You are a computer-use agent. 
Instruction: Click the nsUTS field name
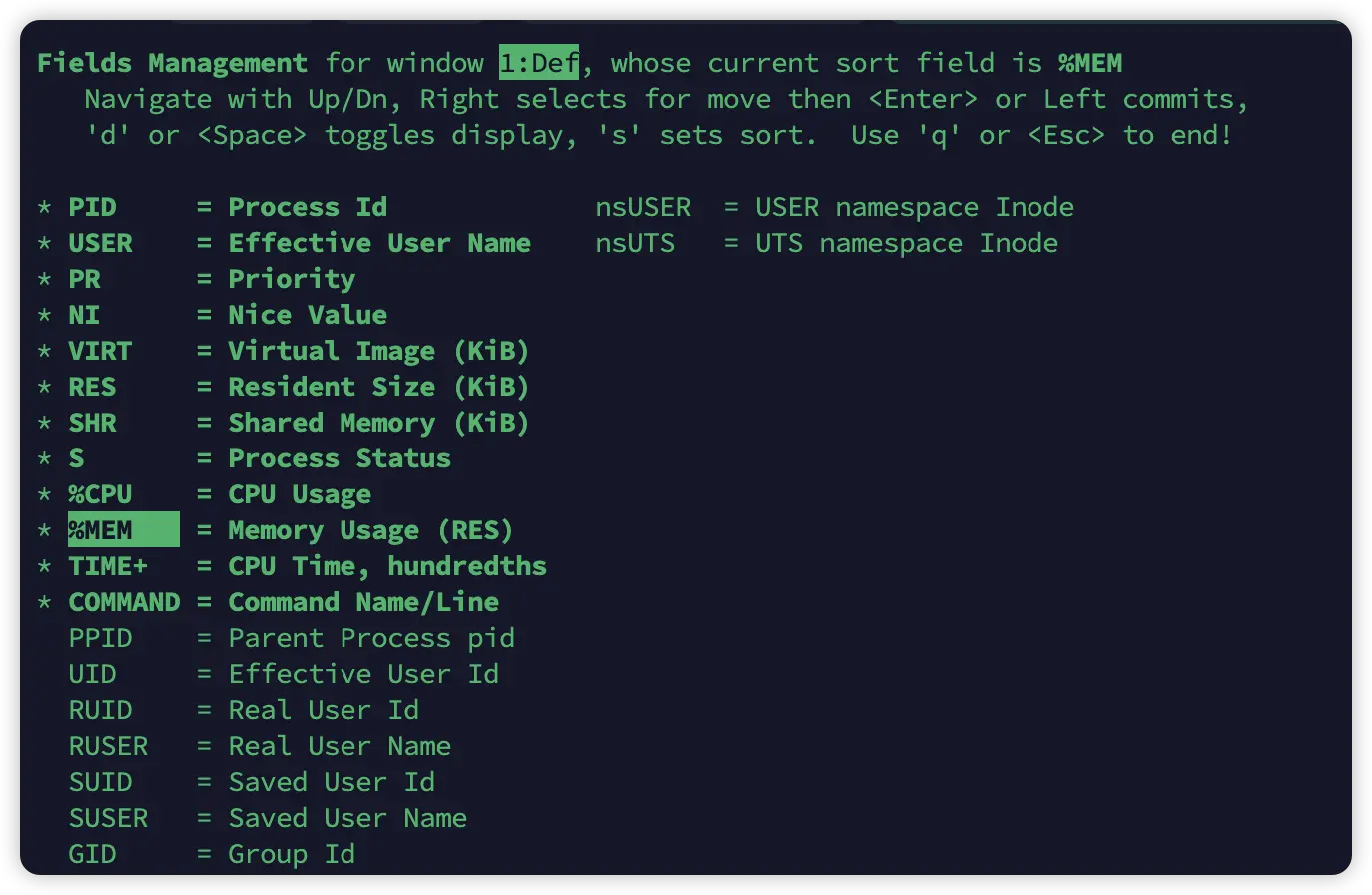pos(635,243)
